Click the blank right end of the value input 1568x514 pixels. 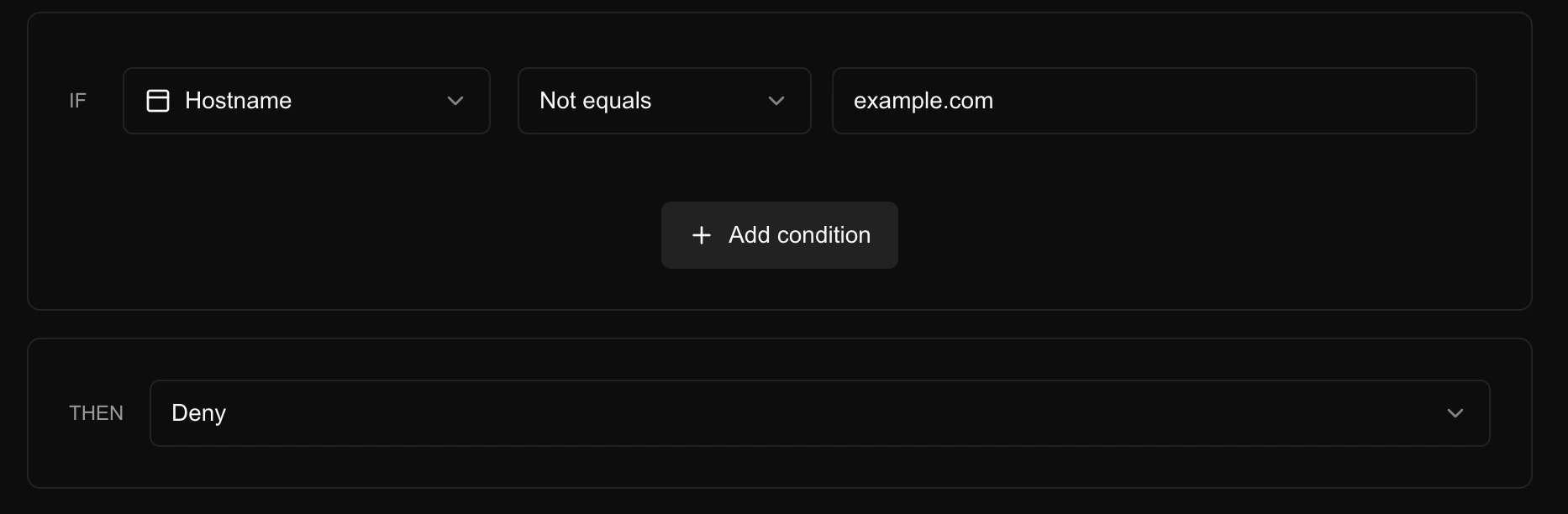coord(1386,101)
